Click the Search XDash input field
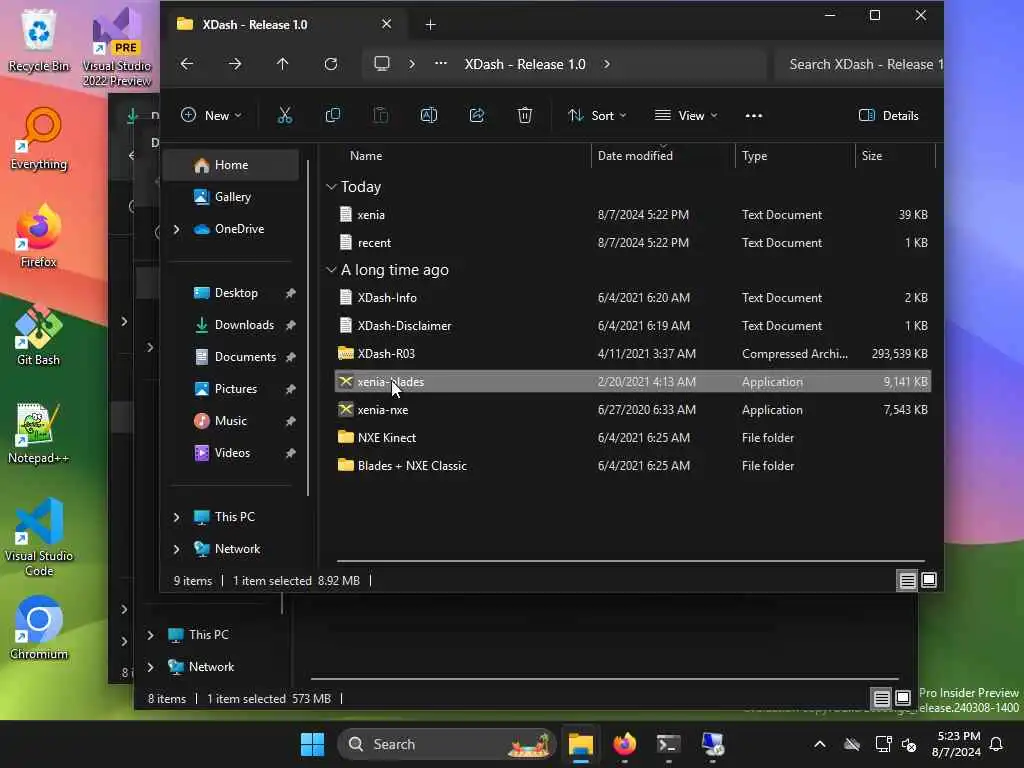 point(859,64)
